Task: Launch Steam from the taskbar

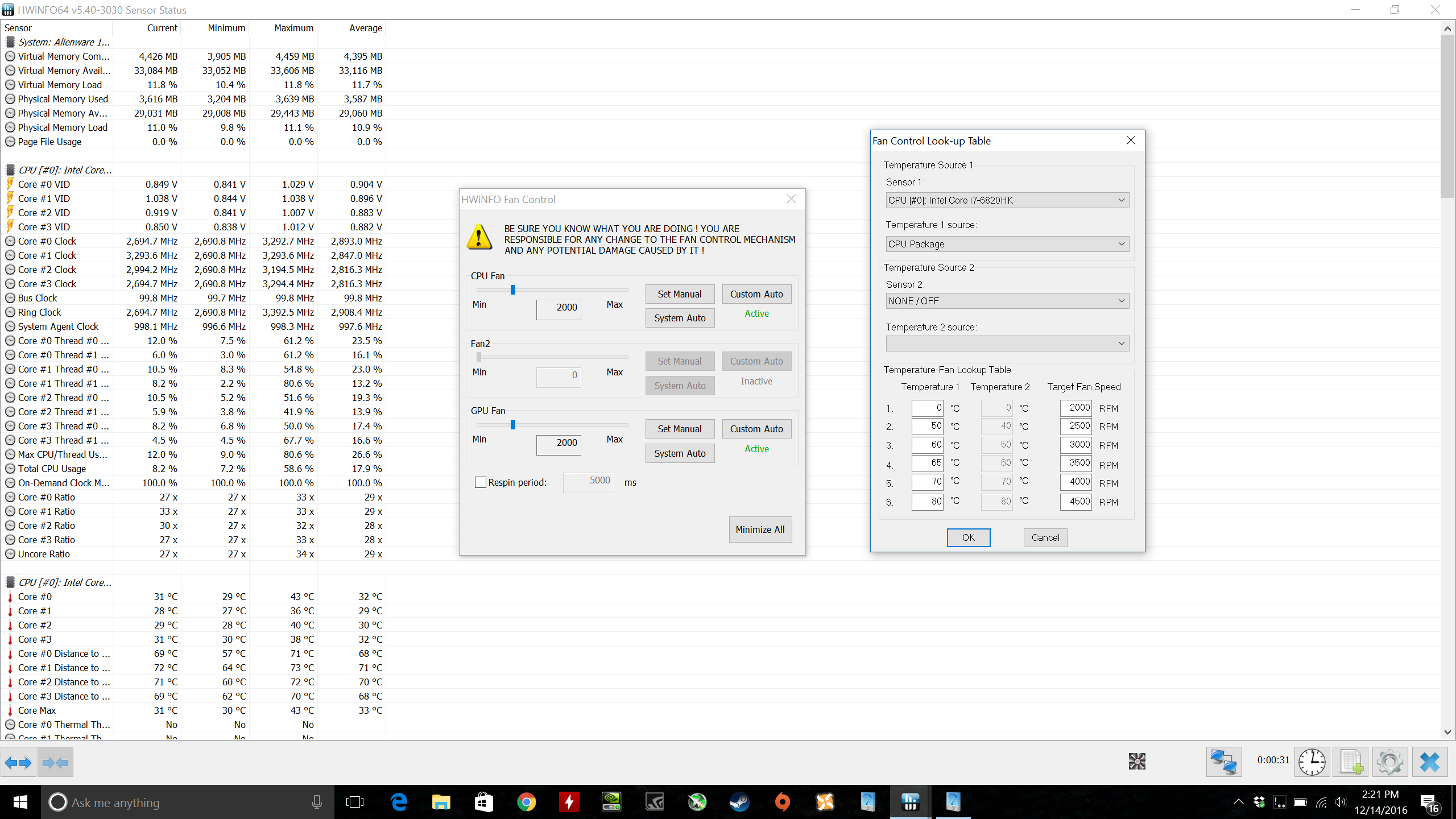Action: pos(739,802)
